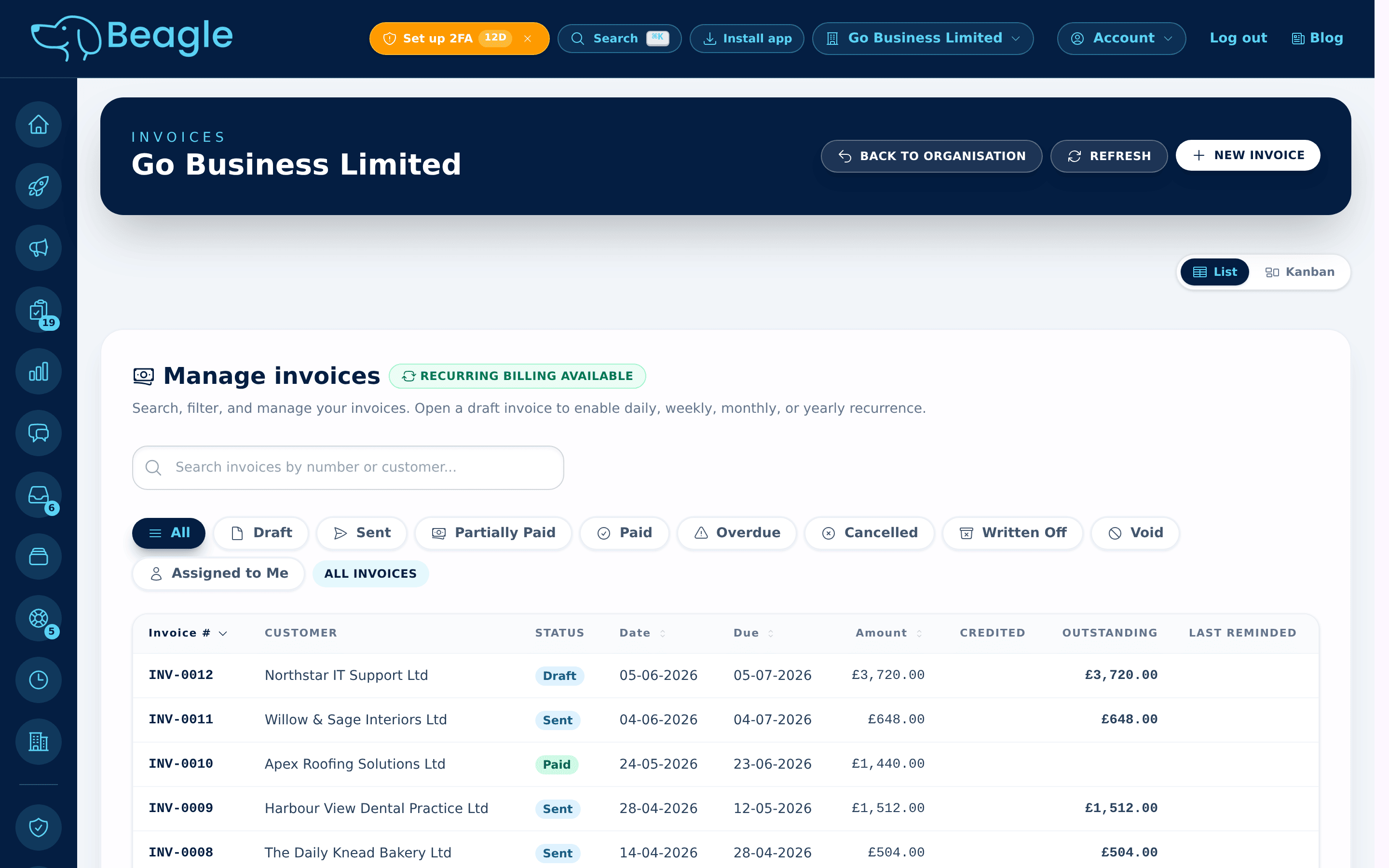Filter invoices by Void
Image resolution: width=1389 pixels, height=868 pixels.
click(1135, 533)
